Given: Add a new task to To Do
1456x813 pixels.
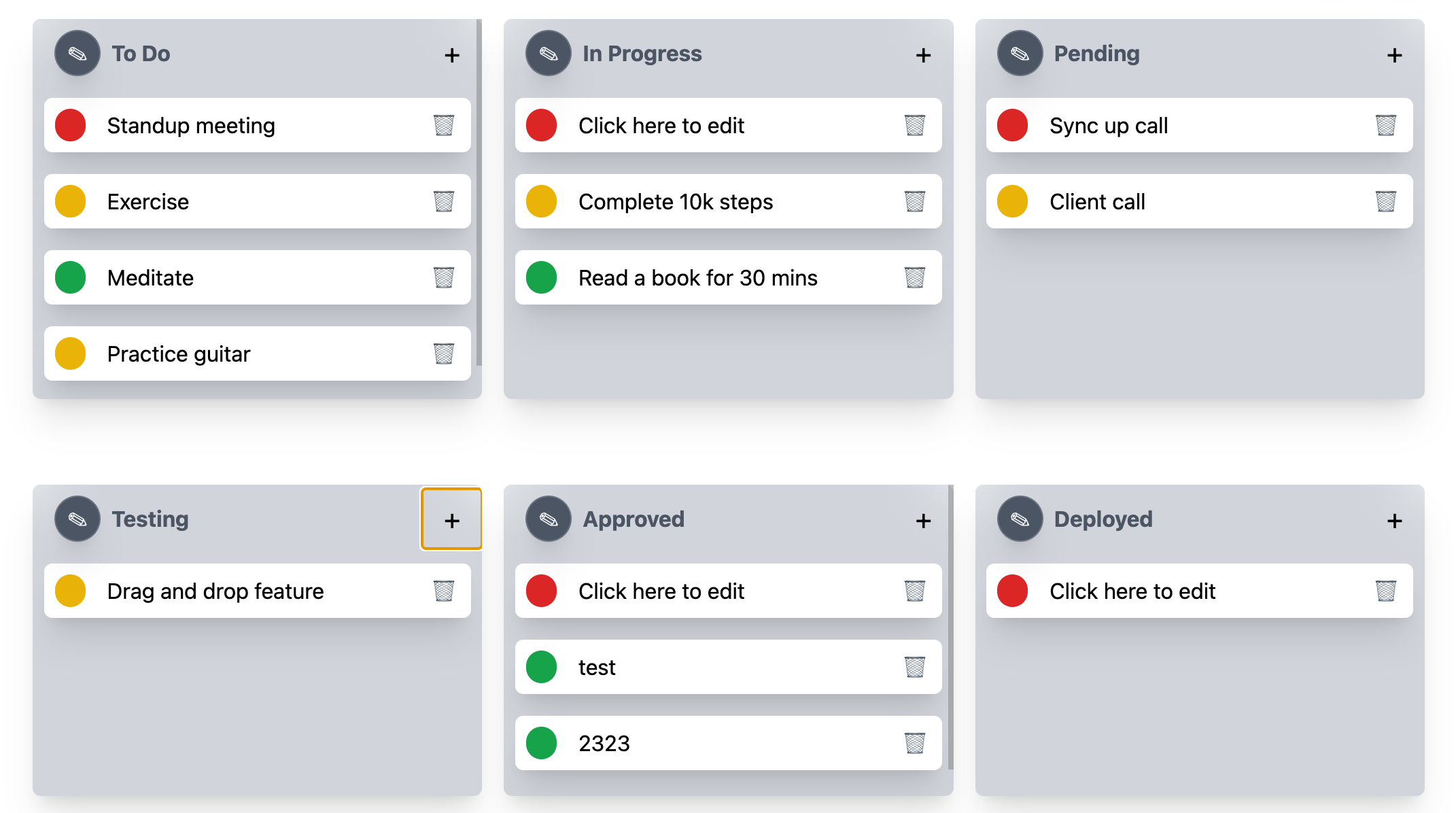Looking at the screenshot, I should point(452,55).
